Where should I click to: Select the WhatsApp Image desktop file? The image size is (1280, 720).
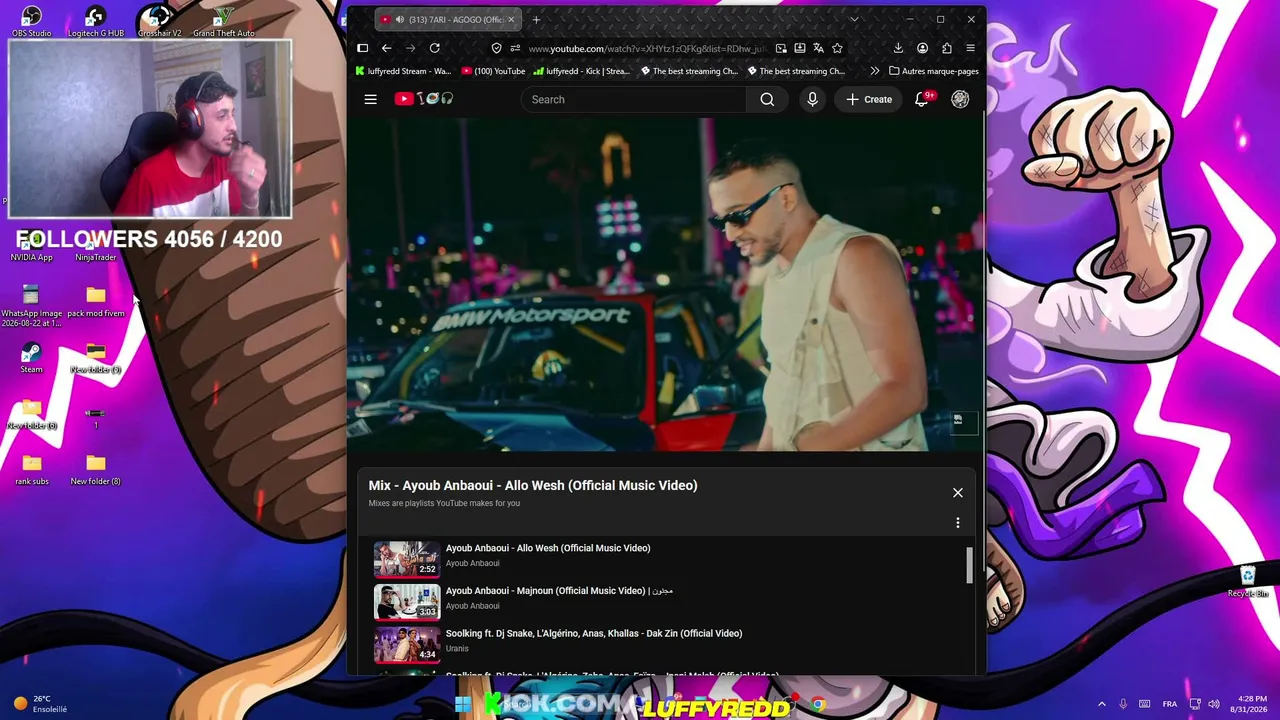31,305
